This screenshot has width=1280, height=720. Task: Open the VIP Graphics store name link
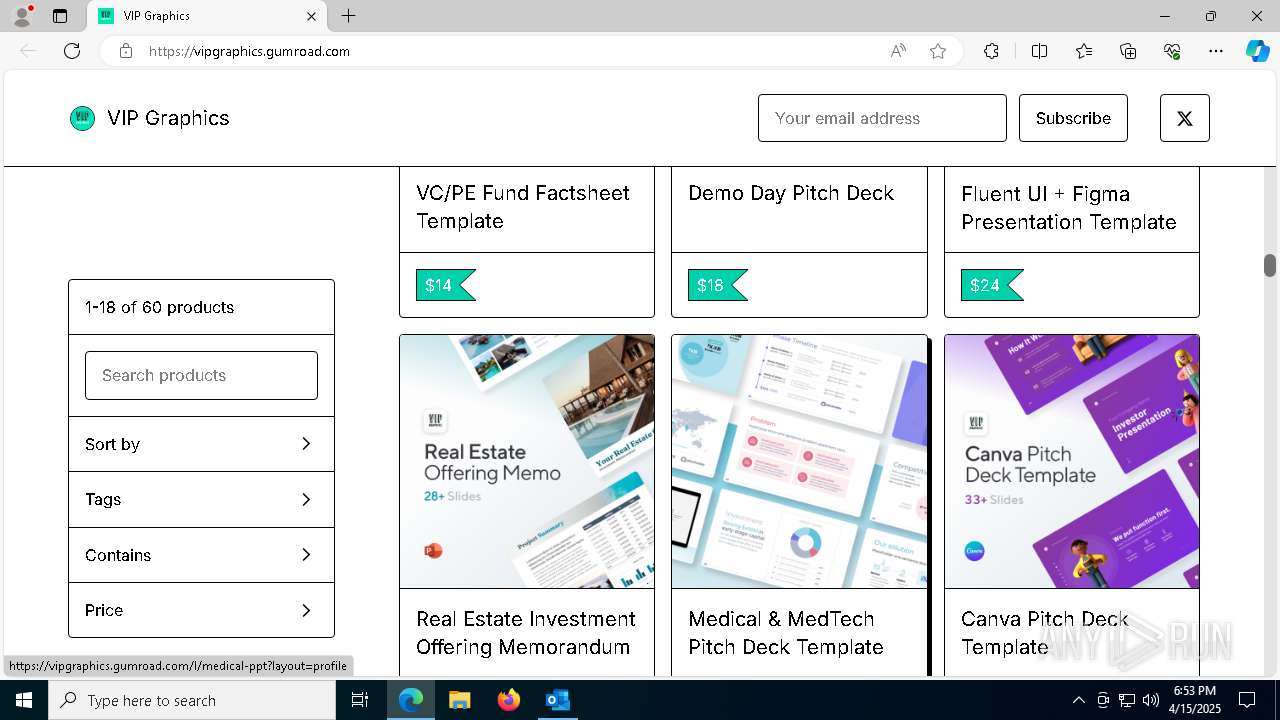point(168,118)
